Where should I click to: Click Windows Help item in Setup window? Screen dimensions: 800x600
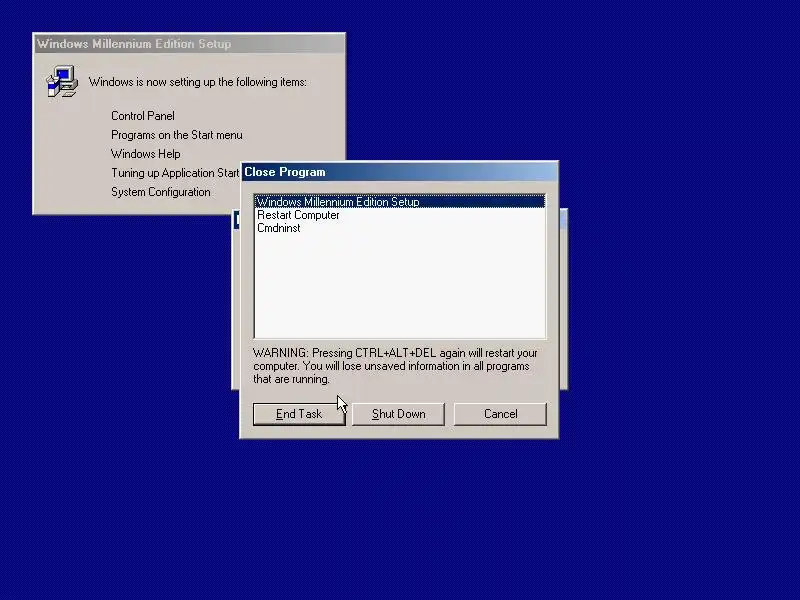pyautogui.click(x=145, y=154)
